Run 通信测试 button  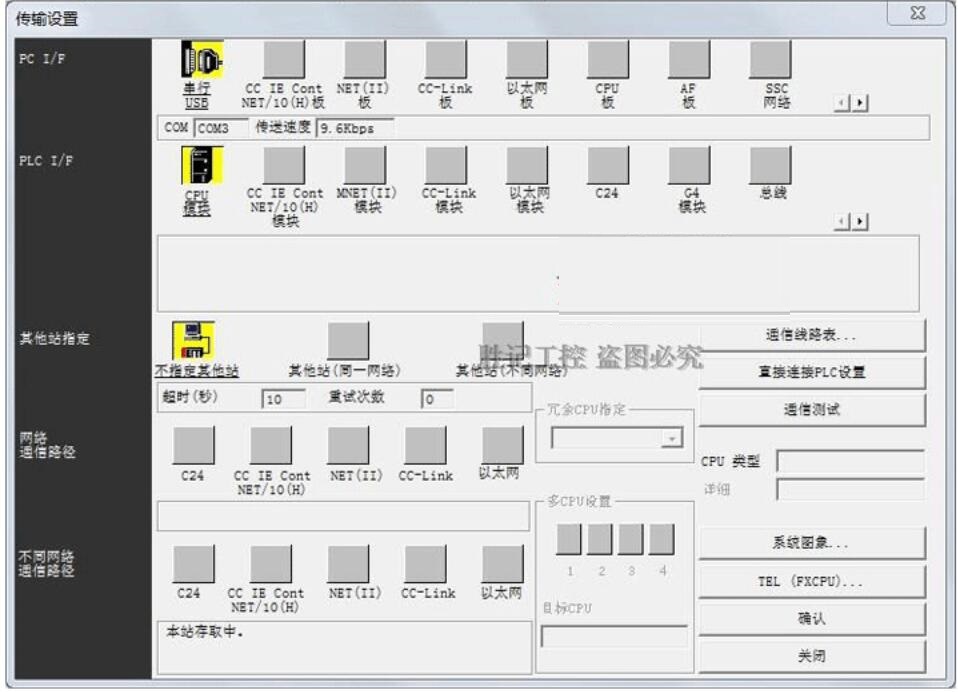812,410
